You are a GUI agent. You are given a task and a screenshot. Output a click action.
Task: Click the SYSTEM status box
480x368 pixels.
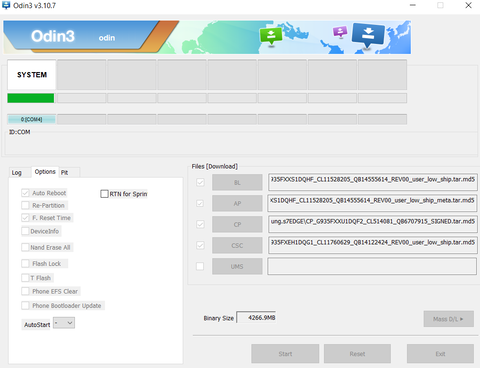click(x=31, y=74)
